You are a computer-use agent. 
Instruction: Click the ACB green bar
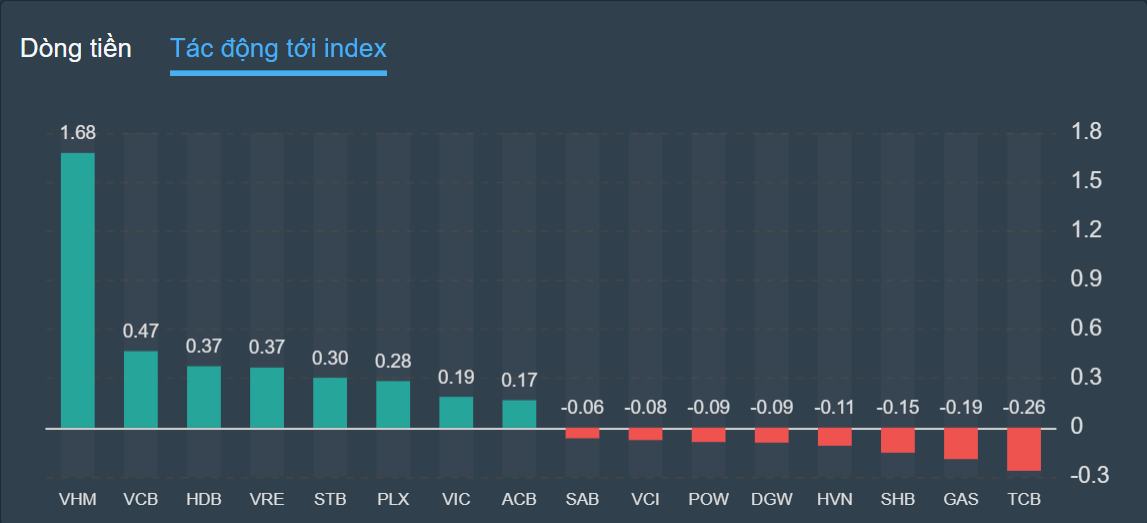tap(519, 414)
